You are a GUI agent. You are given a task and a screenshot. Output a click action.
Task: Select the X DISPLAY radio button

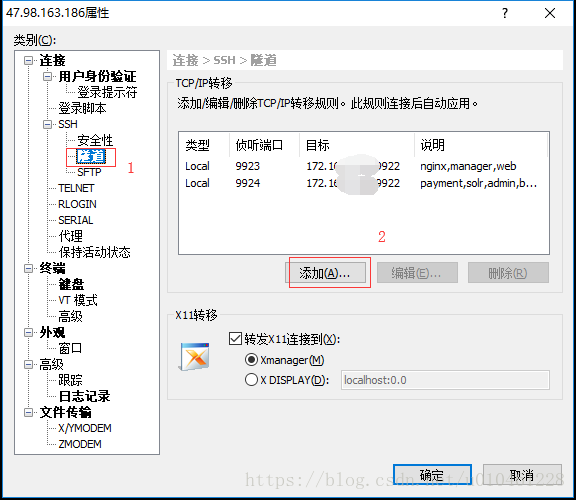point(251,380)
